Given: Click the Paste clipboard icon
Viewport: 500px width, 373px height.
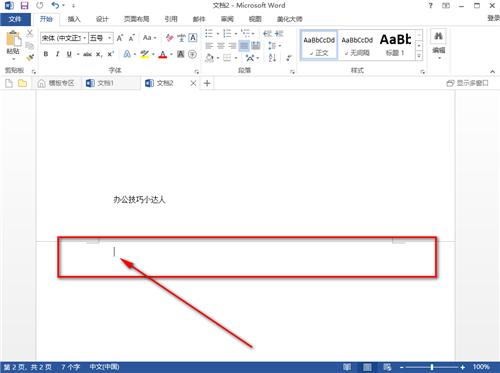Looking at the screenshot, I should (13, 39).
